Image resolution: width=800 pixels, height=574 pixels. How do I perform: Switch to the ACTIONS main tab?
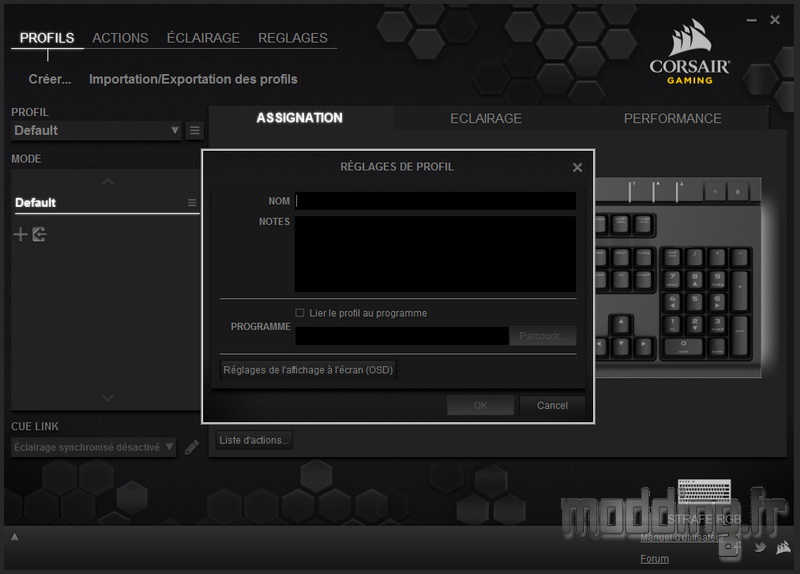120,38
